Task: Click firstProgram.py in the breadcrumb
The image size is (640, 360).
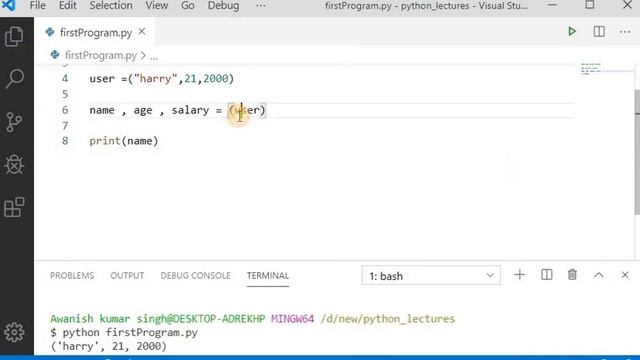Action: pos(101,55)
